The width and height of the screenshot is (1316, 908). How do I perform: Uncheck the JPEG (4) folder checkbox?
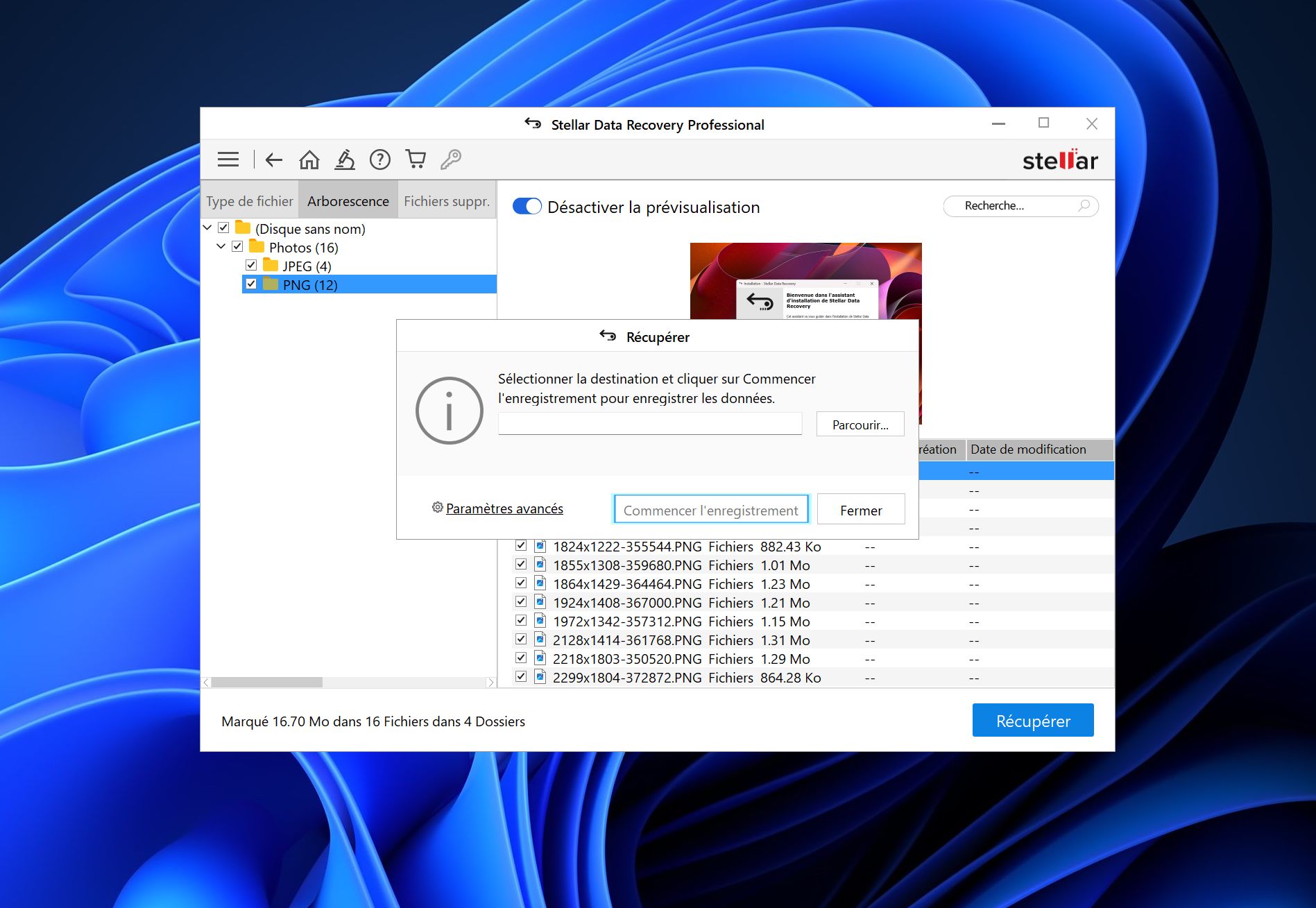pyautogui.click(x=251, y=265)
